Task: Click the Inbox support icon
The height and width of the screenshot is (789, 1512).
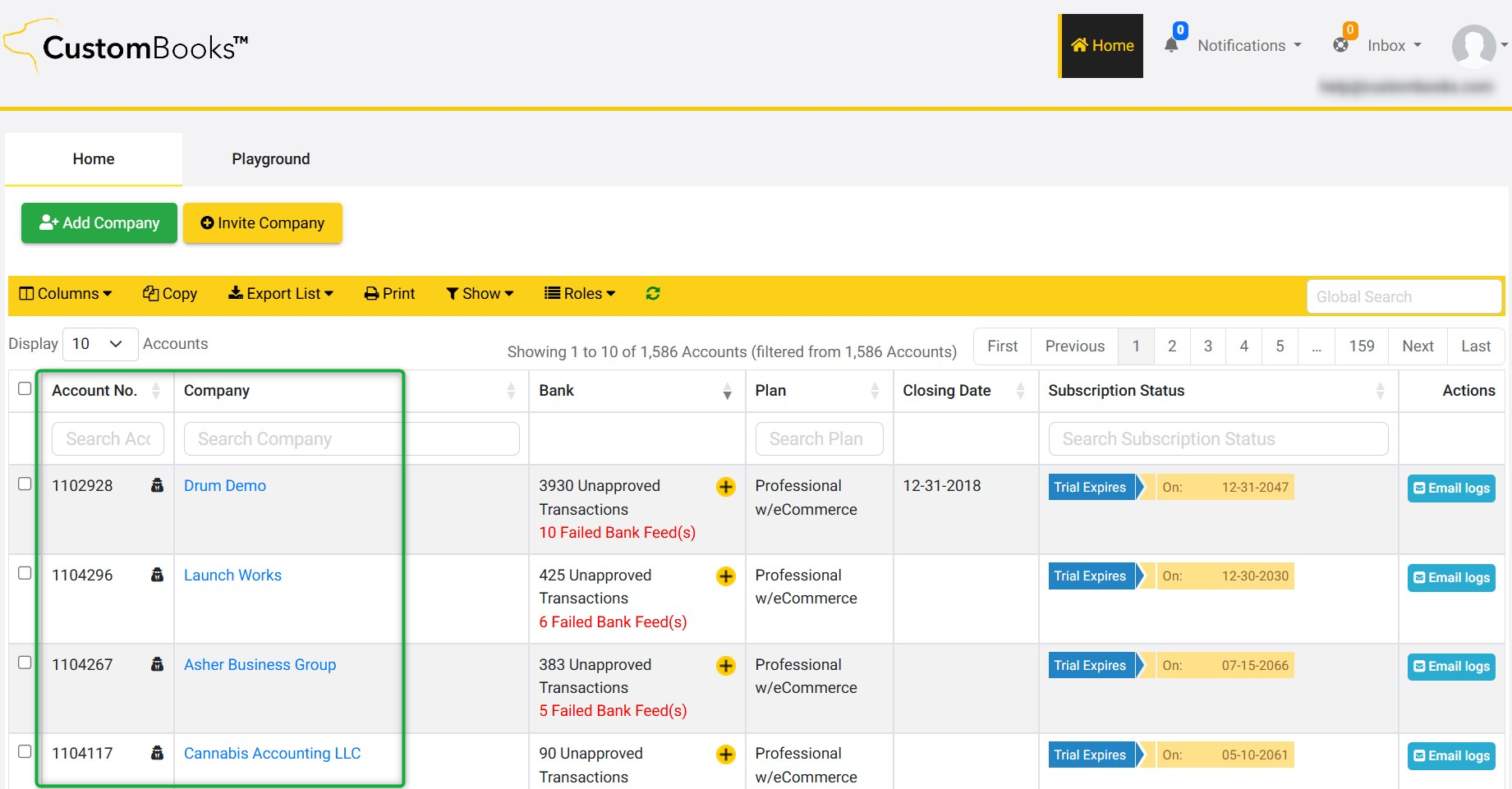Action: click(1340, 46)
